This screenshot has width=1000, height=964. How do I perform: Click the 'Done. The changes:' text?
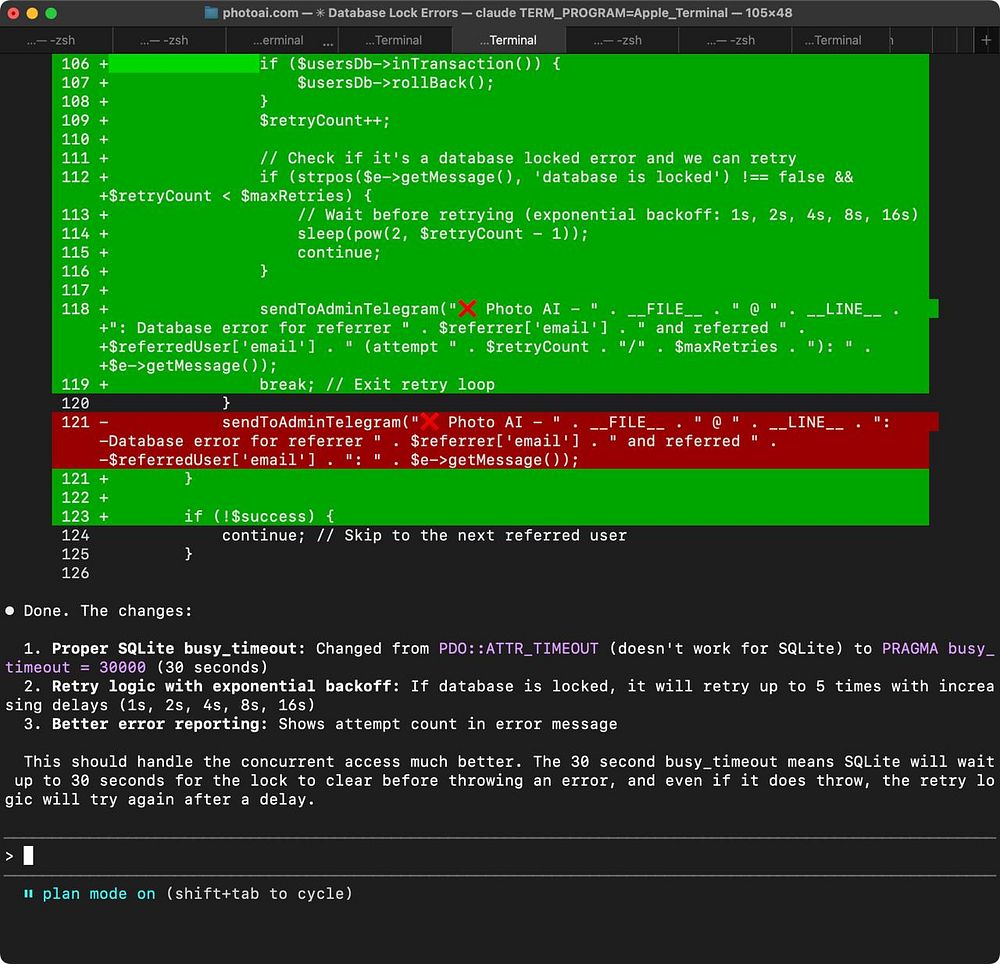[x=108, y=611]
